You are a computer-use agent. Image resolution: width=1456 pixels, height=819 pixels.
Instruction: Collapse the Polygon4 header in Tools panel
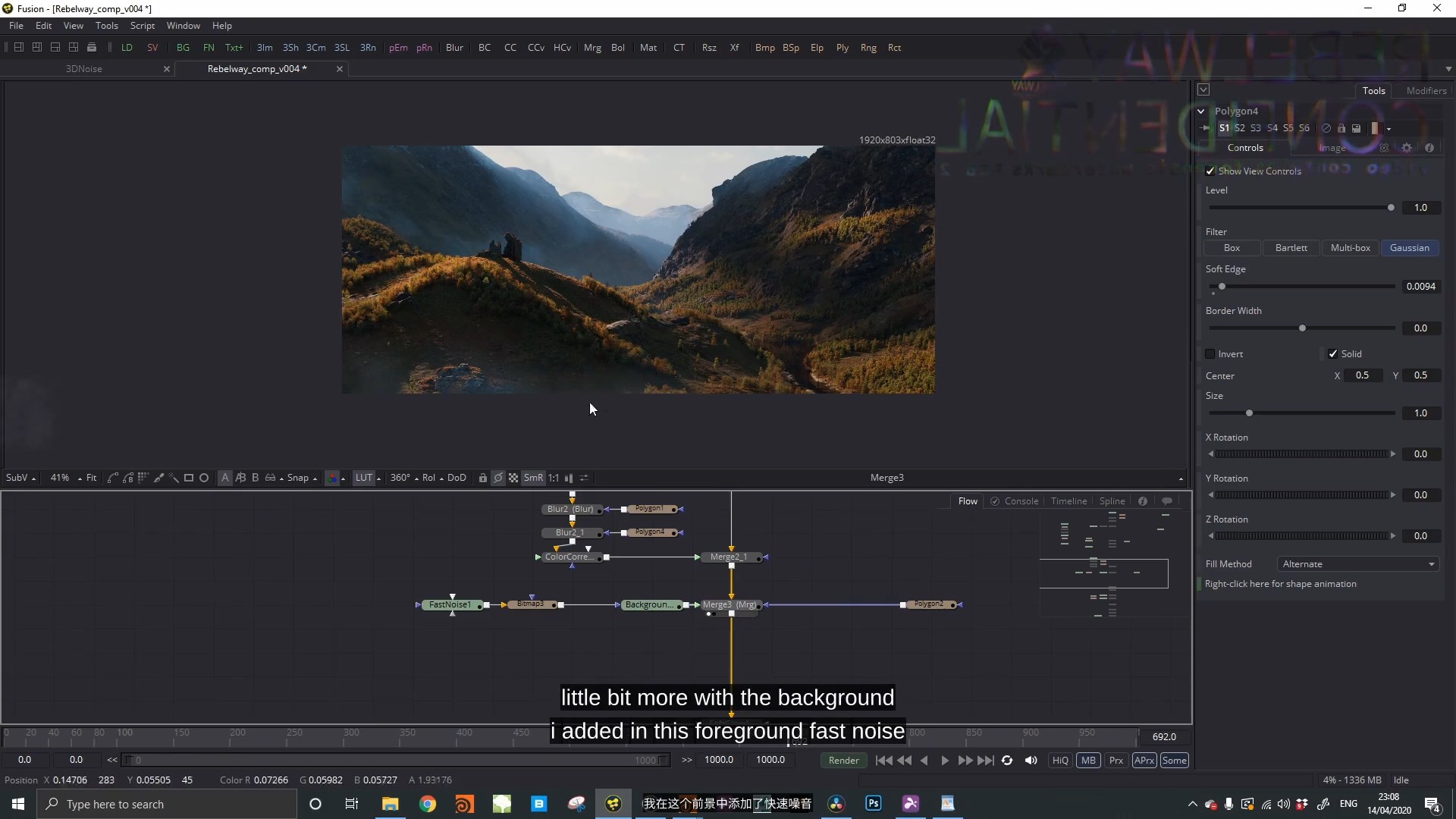(x=1202, y=111)
